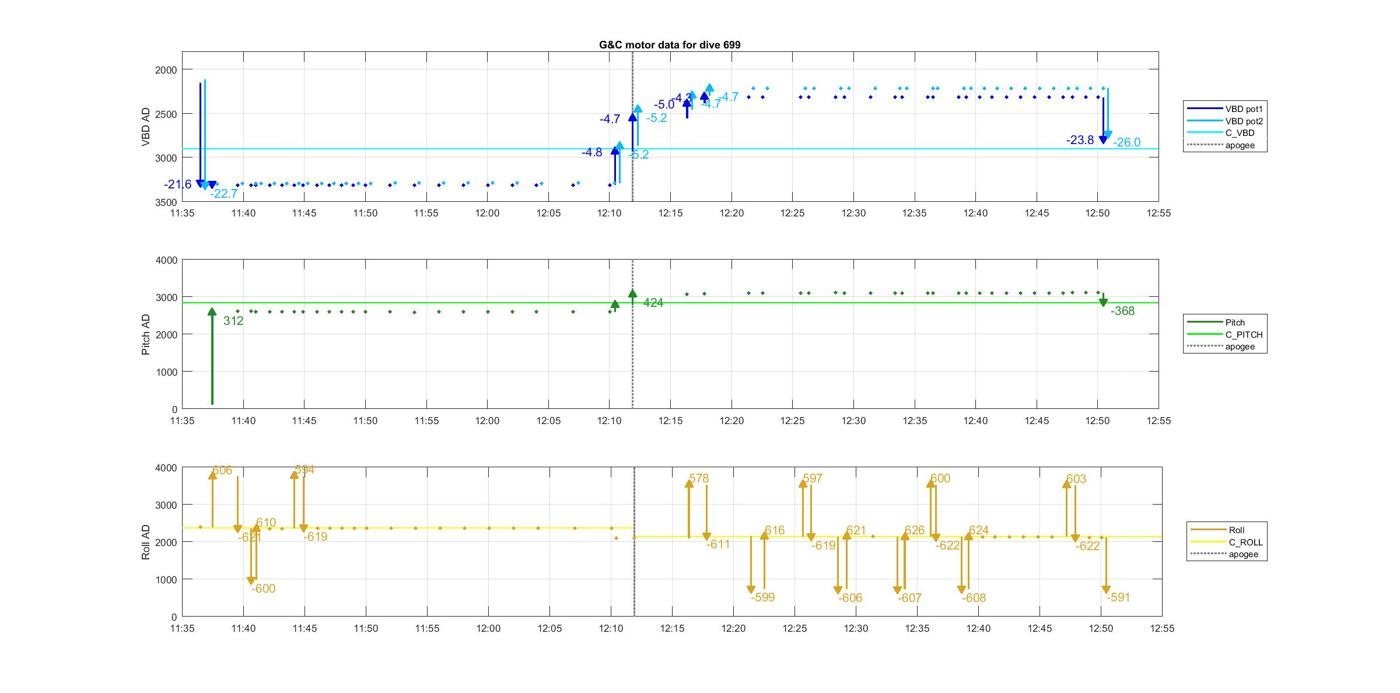Viewport: 1400px width, 693px height.
Task: Click the "603" roll data label
Action: coord(1076,479)
